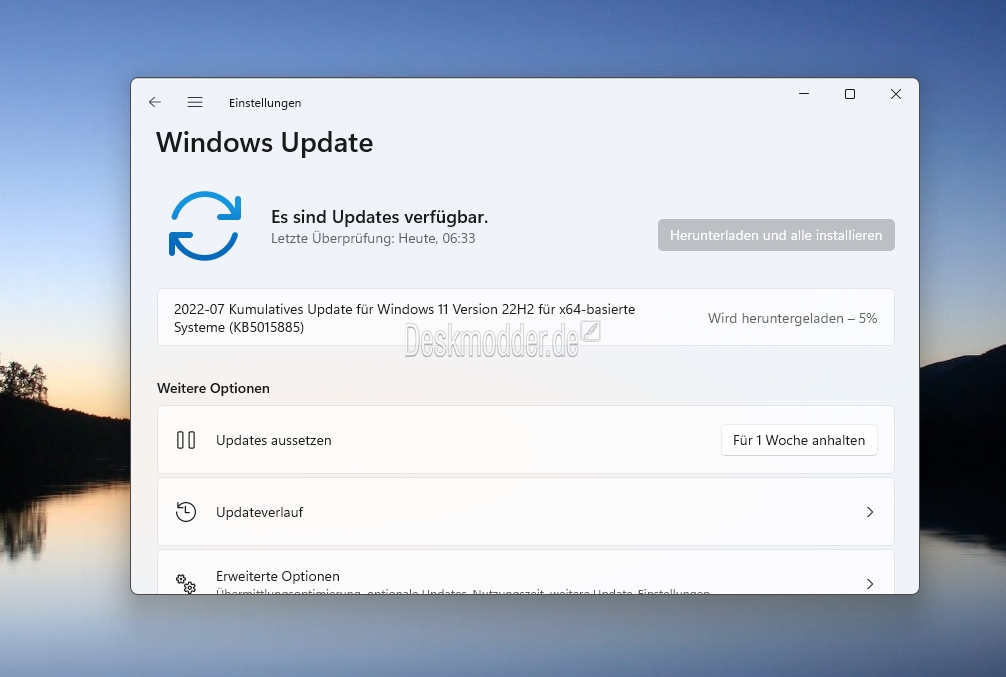Pause updates with Für 1 Woche anhalten
1006x677 pixels.
tap(799, 440)
